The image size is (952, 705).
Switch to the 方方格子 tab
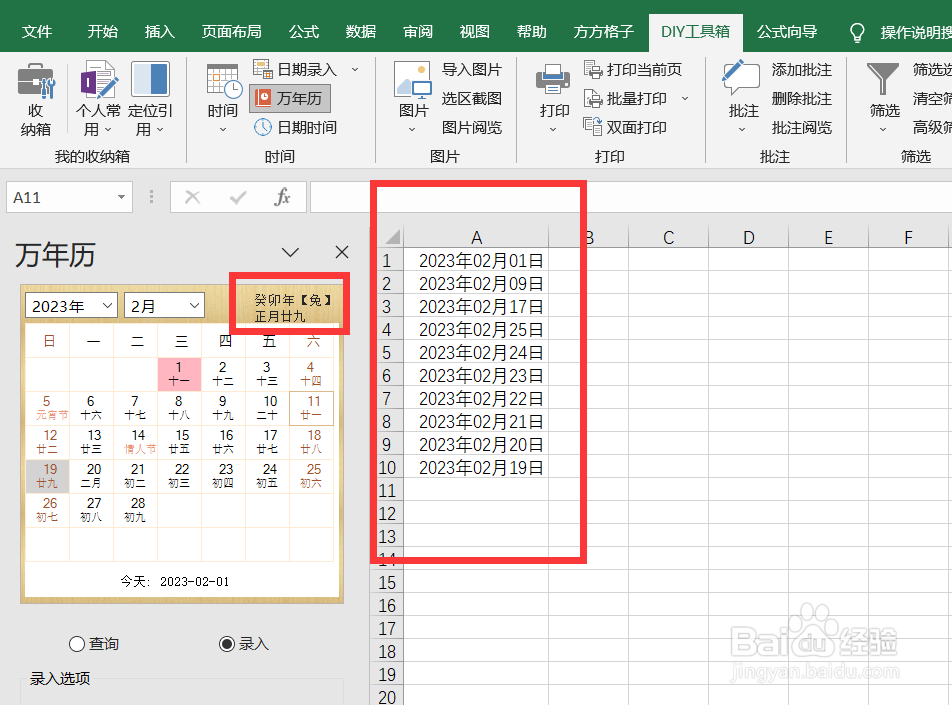pos(604,32)
